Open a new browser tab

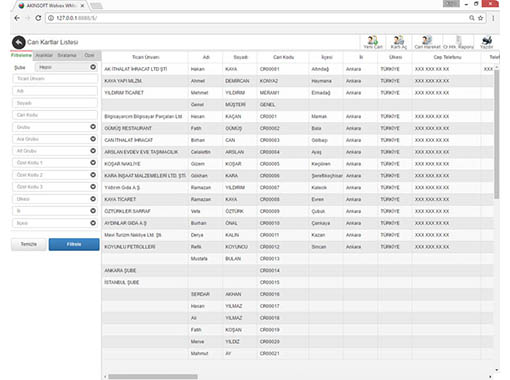[96, 6]
